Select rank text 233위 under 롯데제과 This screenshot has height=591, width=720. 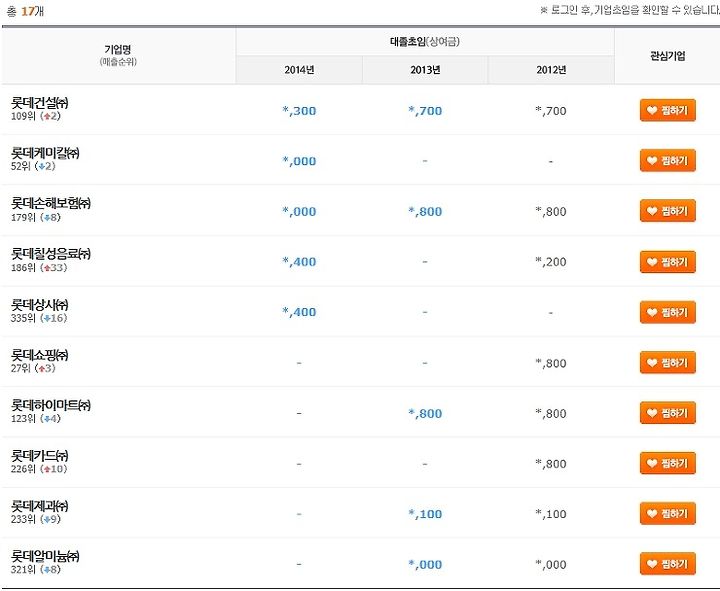click(23, 519)
